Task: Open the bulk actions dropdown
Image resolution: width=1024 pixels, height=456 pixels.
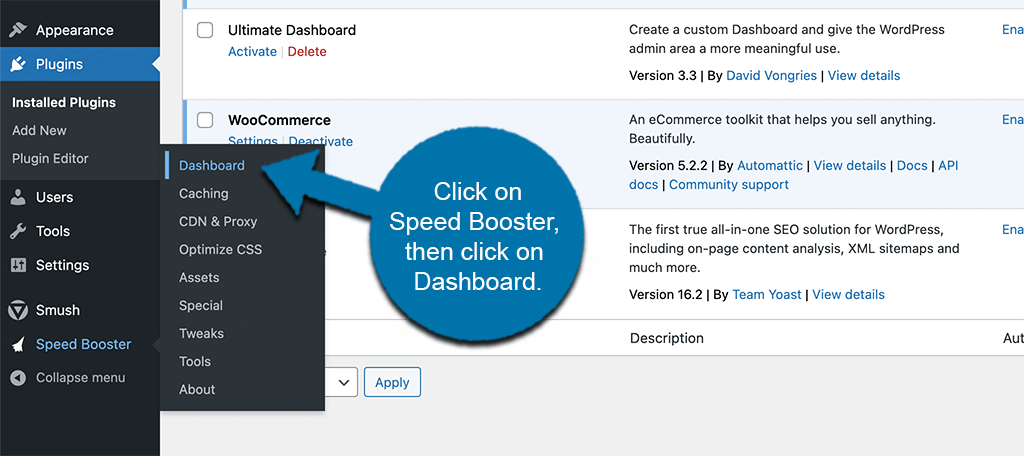Action: click(341, 382)
